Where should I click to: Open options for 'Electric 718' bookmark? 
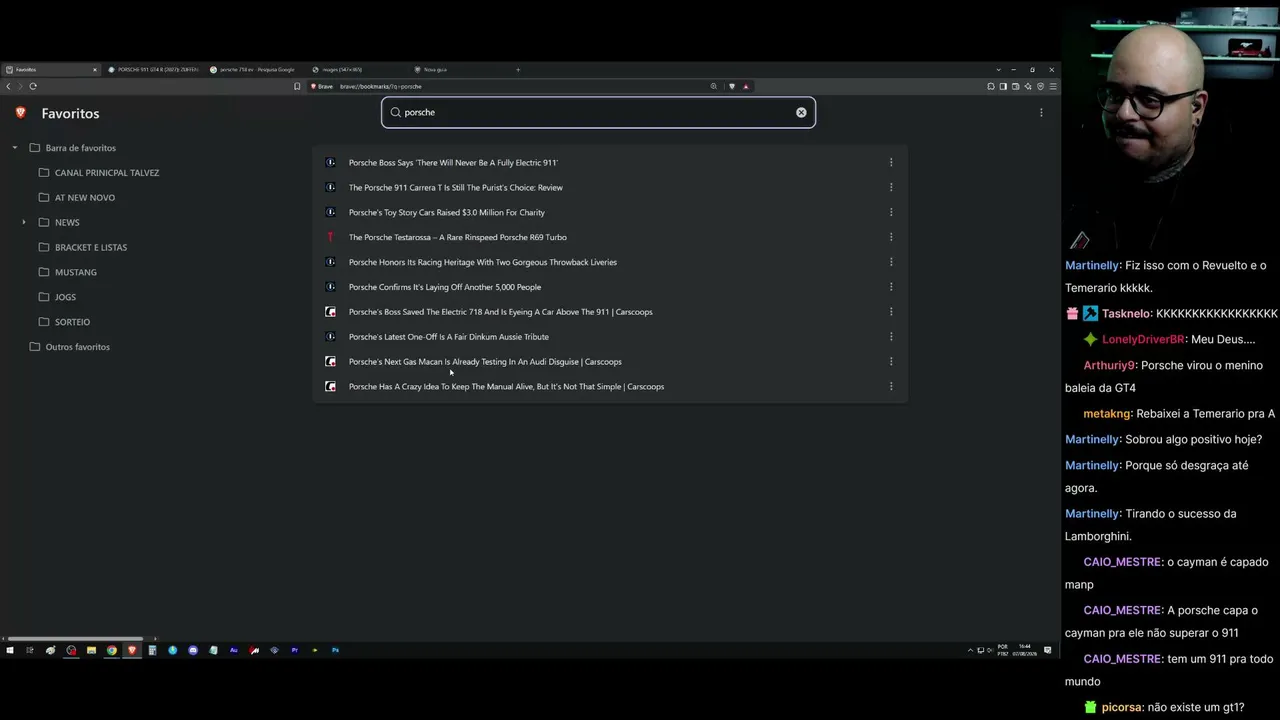[891, 312]
